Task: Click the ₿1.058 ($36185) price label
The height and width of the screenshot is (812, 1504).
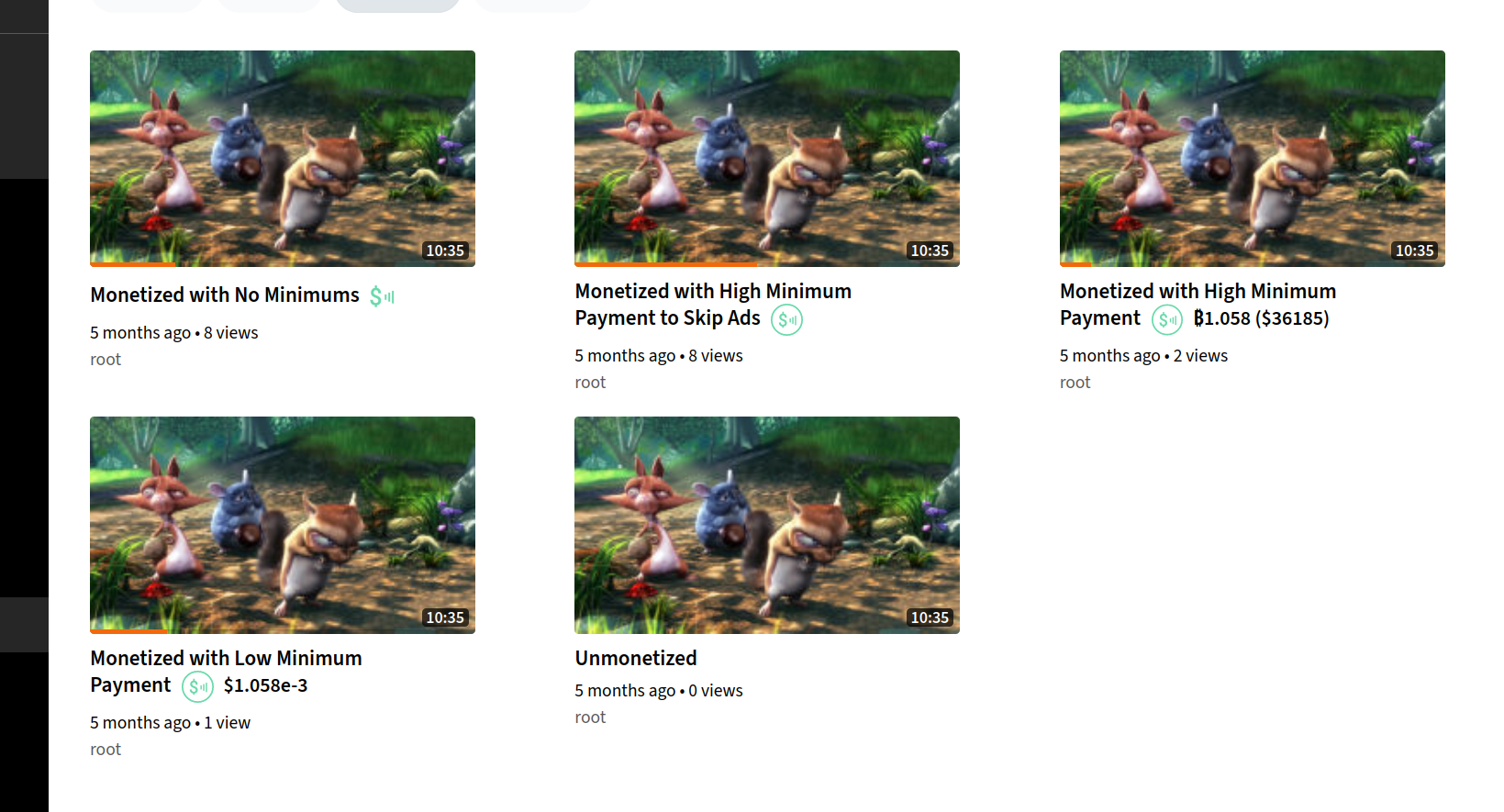Action: point(1261,318)
